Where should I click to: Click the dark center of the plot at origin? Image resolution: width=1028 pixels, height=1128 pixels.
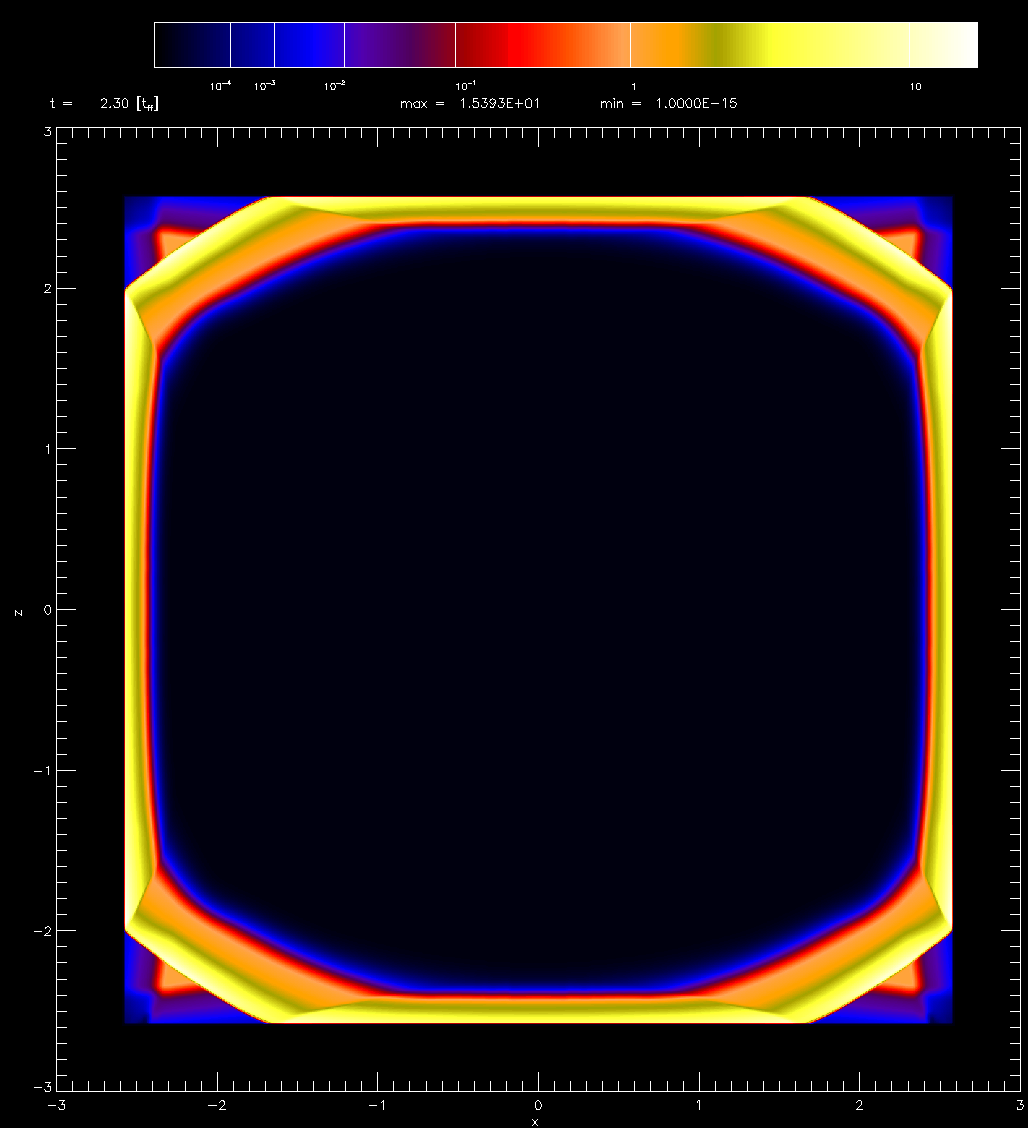click(x=538, y=610)
